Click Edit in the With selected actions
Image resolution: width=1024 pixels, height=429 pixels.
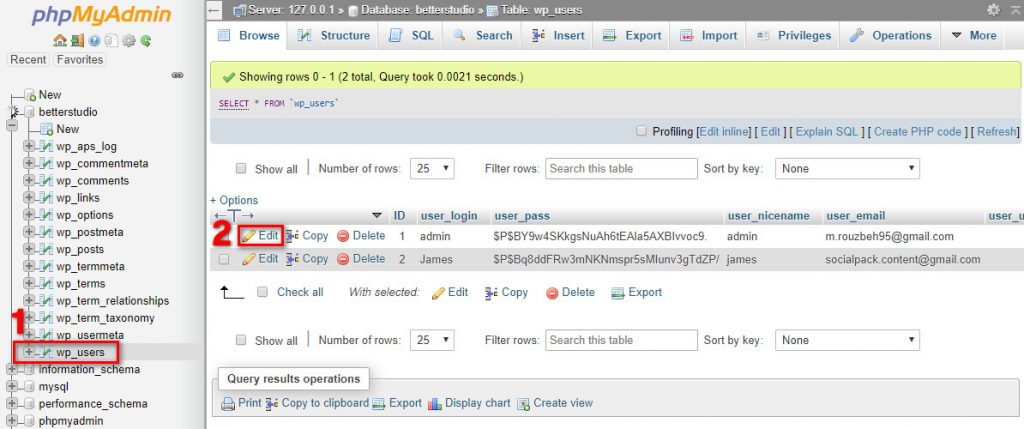pyautogui.click(x=450, y=293)
